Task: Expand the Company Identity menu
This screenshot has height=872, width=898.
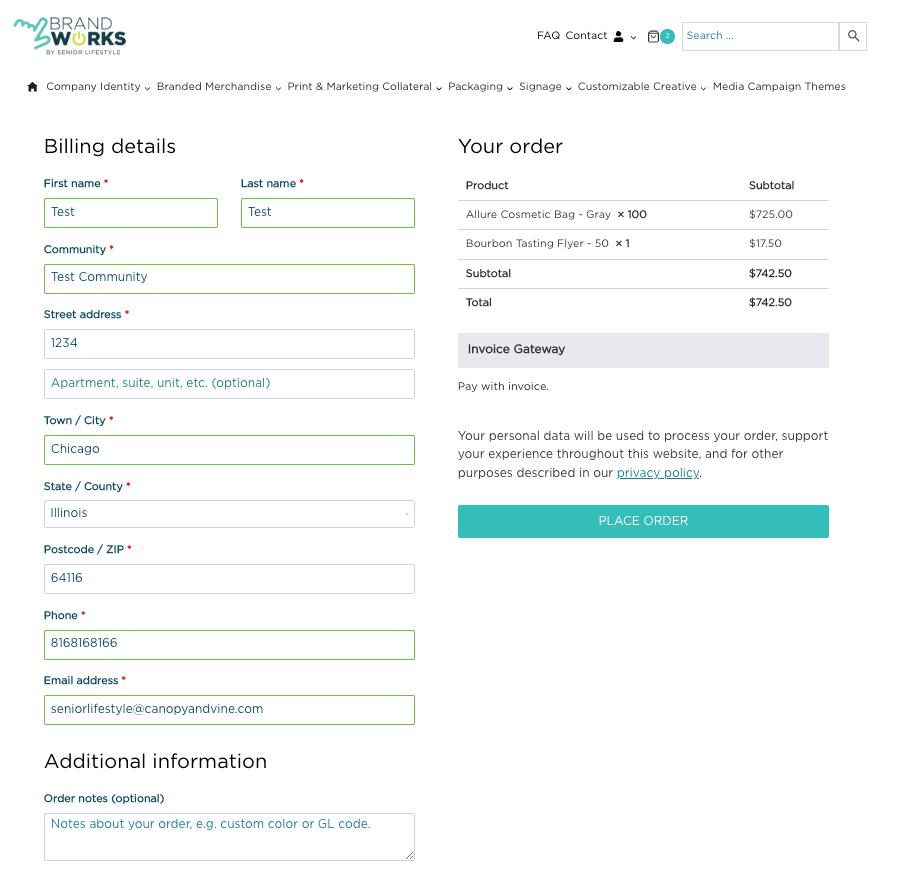Action: [98, 86]
